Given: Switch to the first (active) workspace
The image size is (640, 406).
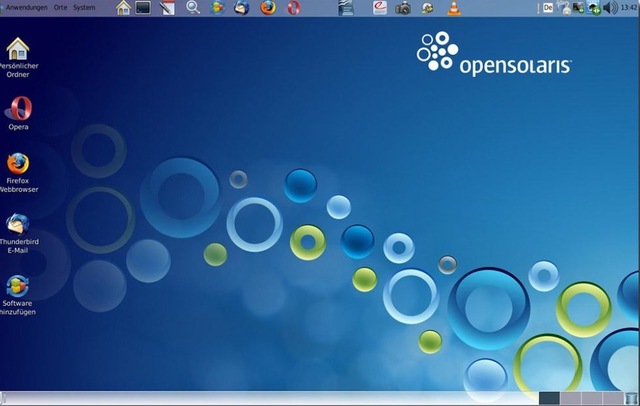Looking at the screenshot, I should 549,398.
